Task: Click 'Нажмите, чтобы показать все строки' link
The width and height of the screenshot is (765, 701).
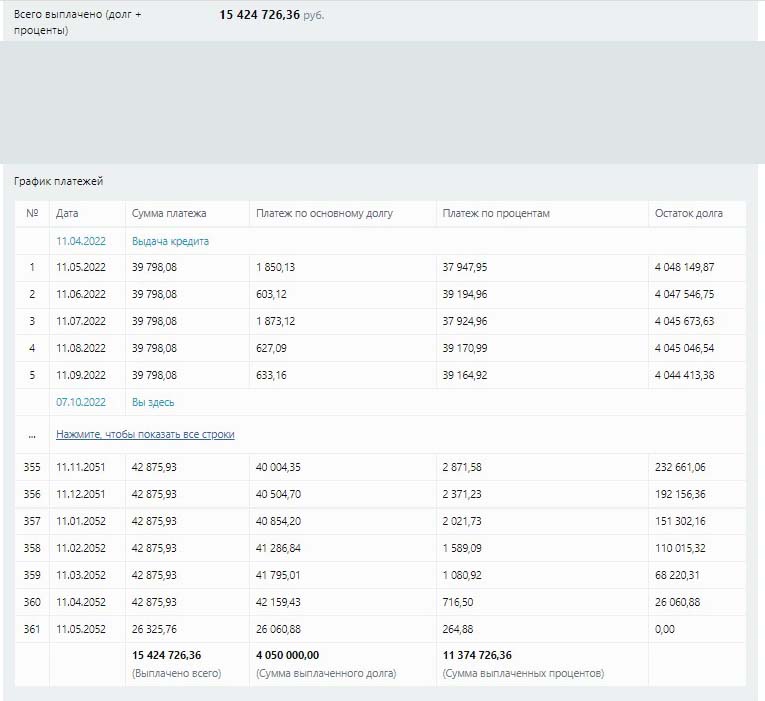Action: coord(145,434)
